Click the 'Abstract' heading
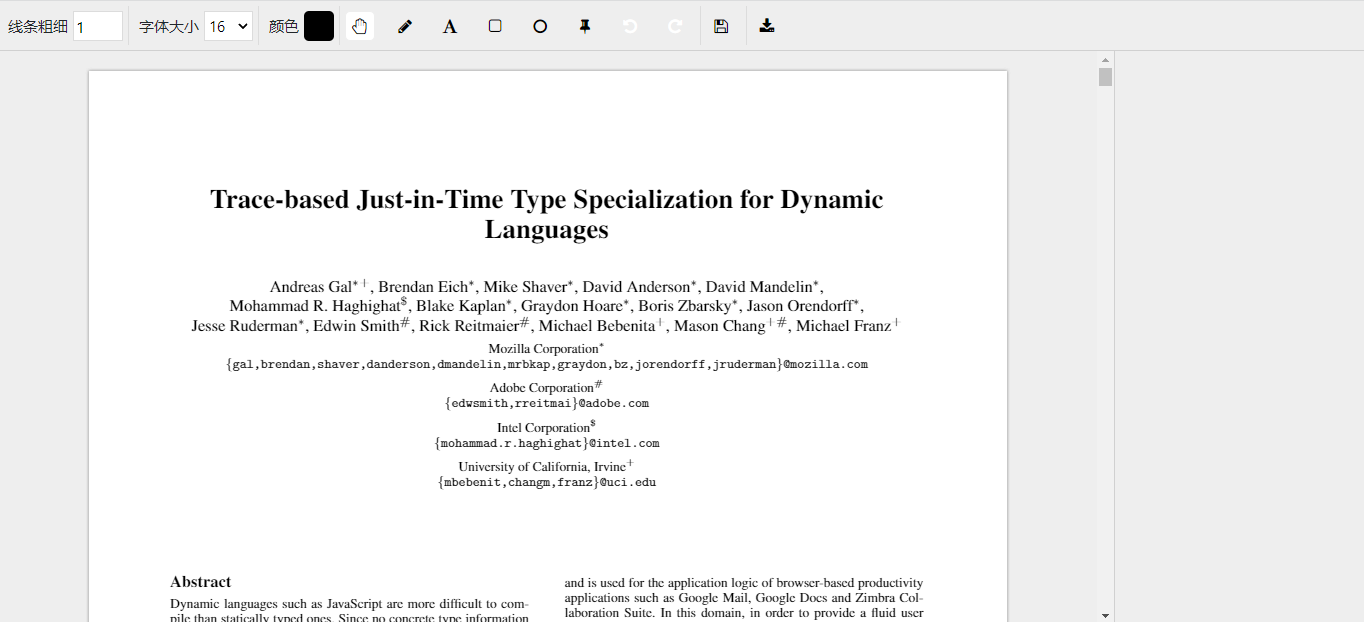 tap(201, 582)
